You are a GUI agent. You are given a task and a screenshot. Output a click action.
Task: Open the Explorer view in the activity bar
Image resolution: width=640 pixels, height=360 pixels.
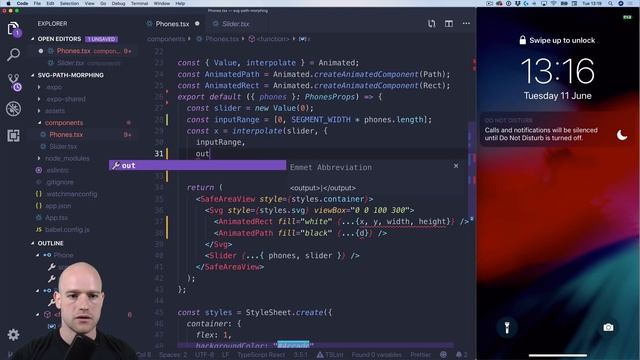pyautogui.click(x=13, y=29)
